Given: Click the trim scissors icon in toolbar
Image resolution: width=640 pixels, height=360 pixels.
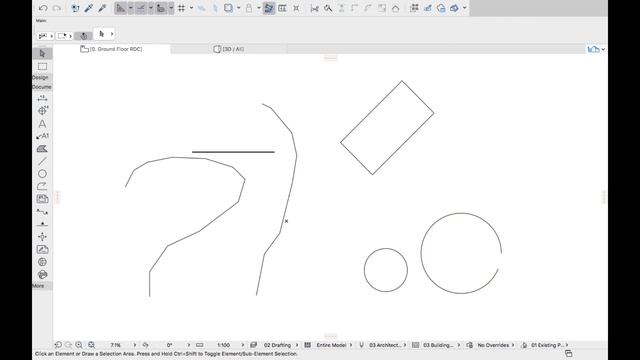Looking at the screenshot, I should [314, 8].
